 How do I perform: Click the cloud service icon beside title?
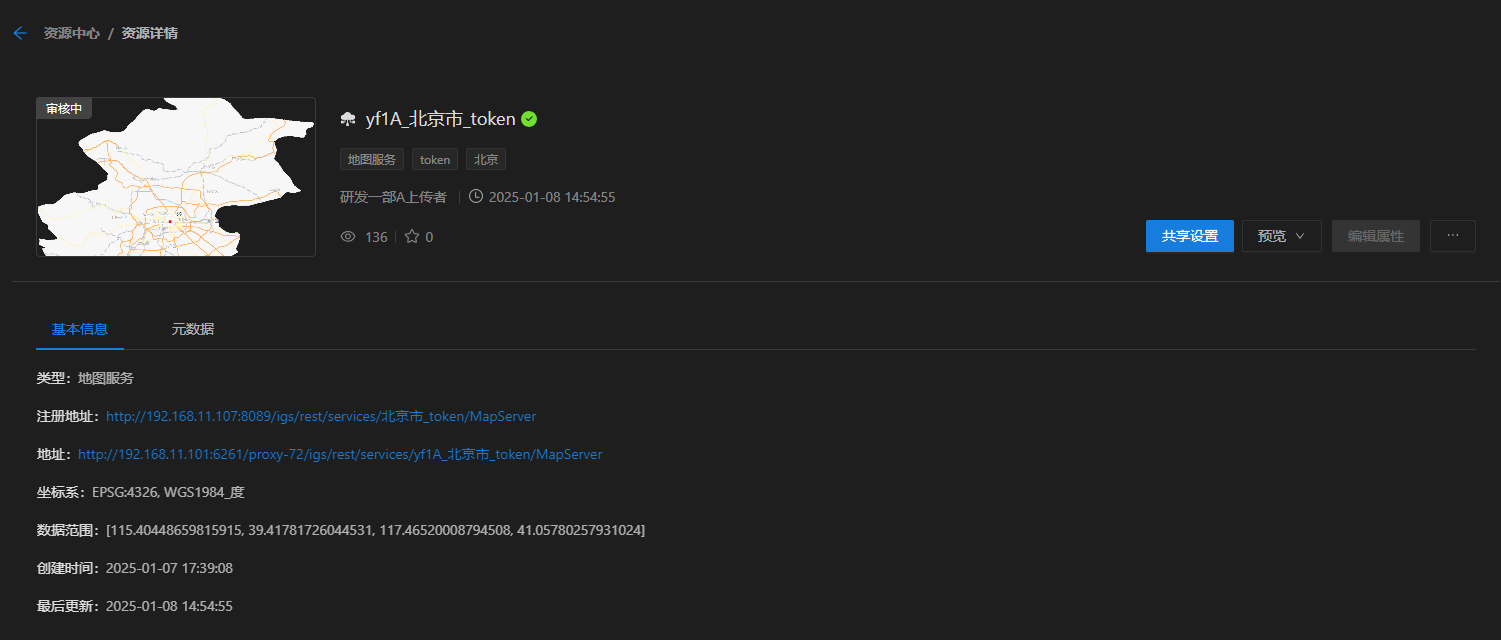(348, 119)
